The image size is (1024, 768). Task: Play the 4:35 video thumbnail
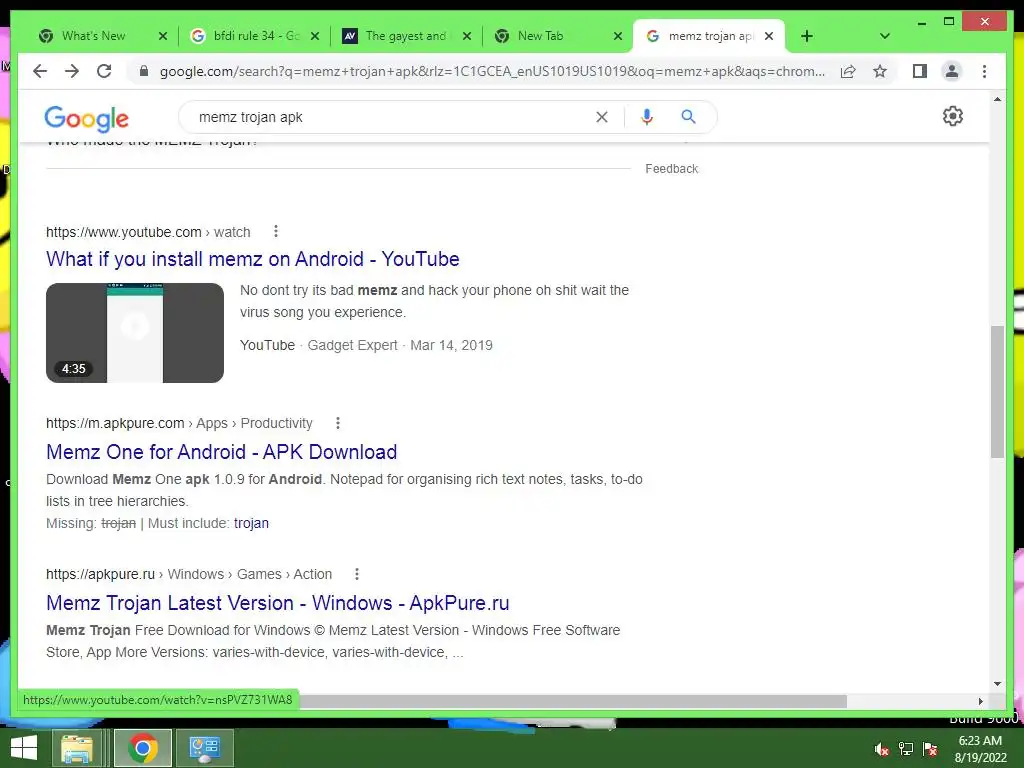[x=135, y=333]
